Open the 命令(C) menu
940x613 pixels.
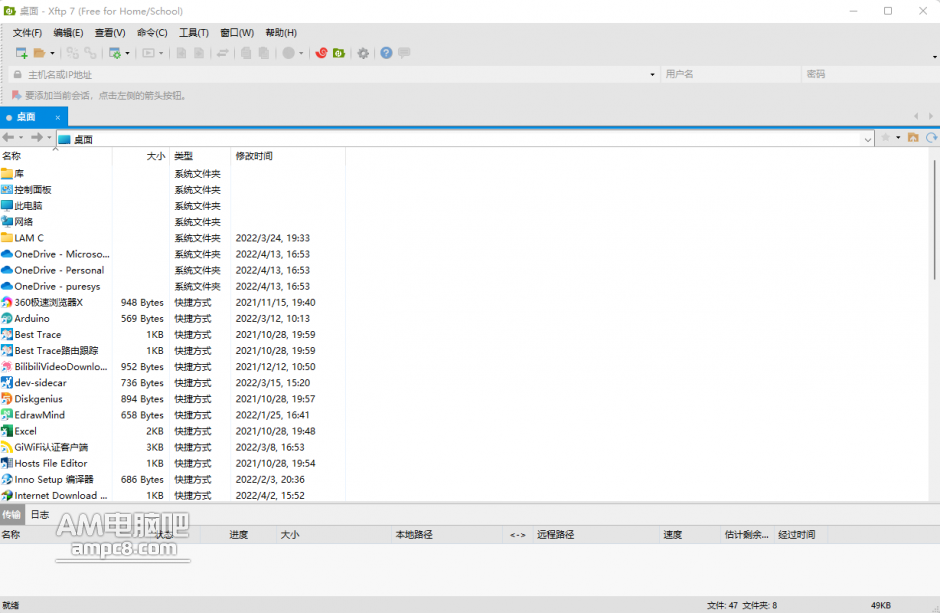[x=152, y=33]
